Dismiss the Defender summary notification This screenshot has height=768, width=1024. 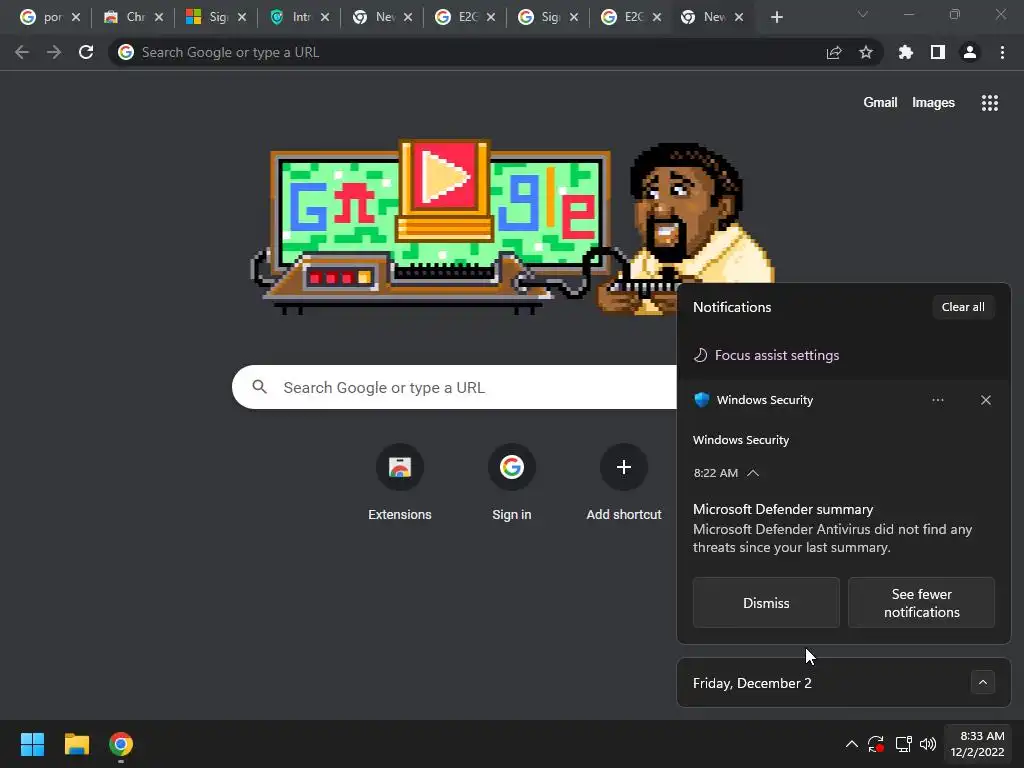coord(766,603)
